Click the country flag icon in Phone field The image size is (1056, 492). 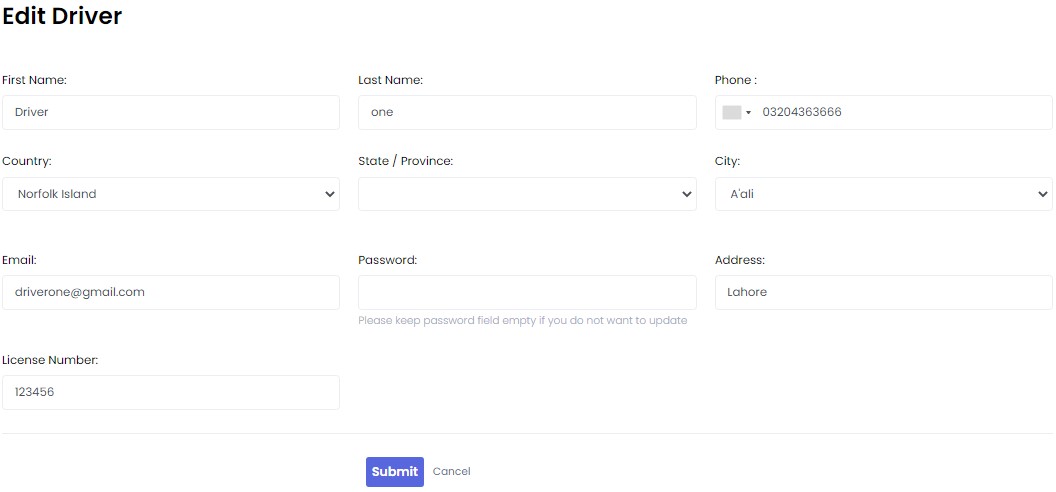pyautogui.click(x=731, y=113)
